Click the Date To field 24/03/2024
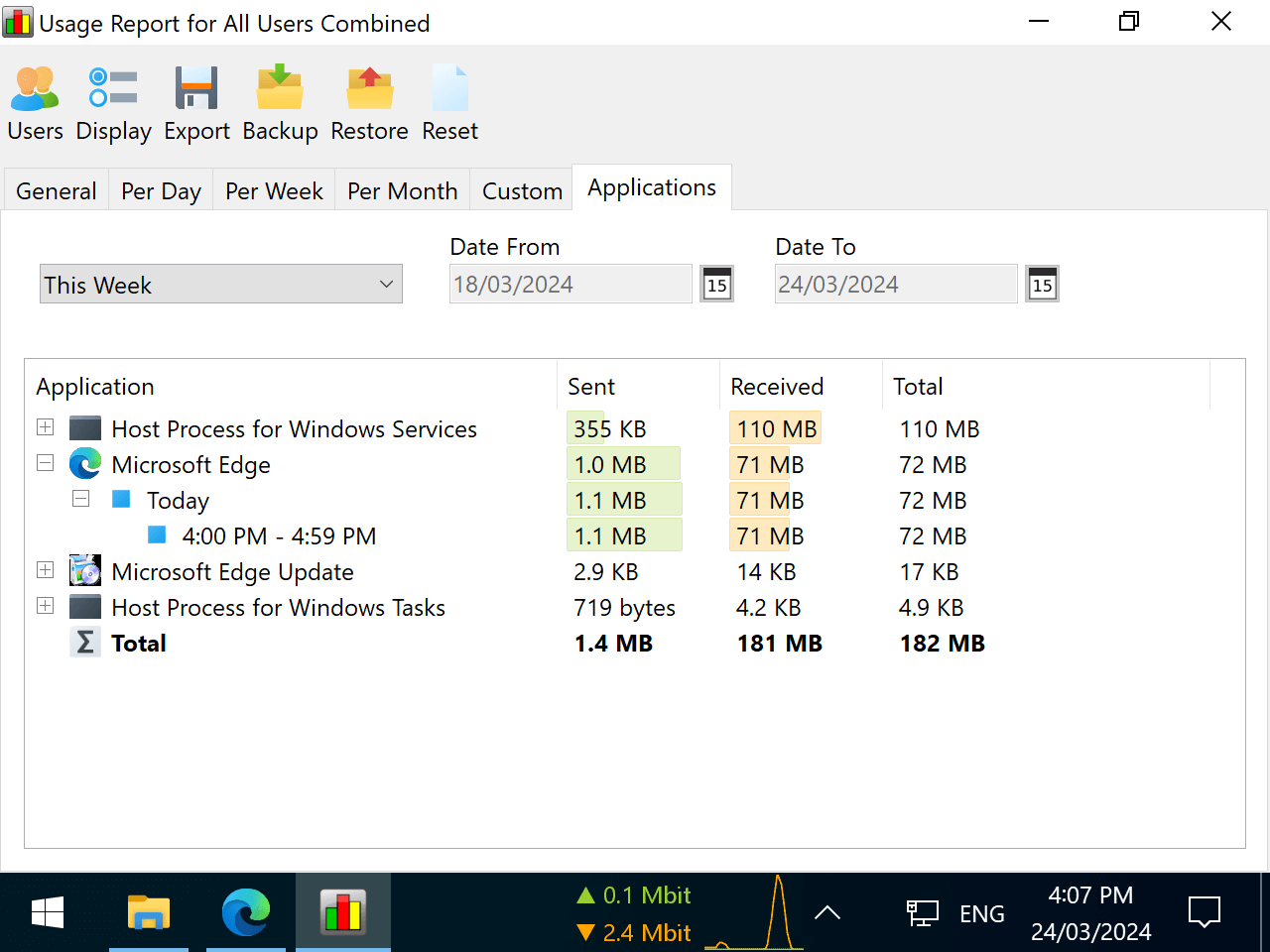The image size is (1270, 952). 896,285
